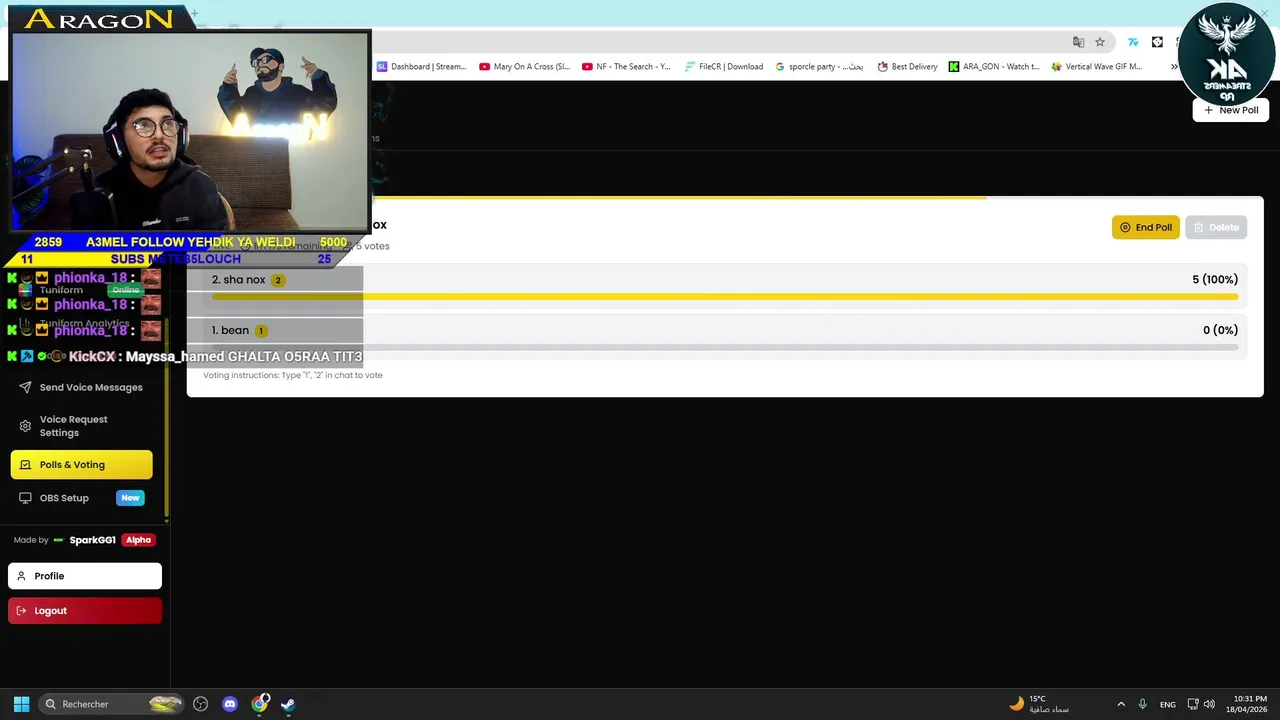Select the "1. bean" poll option

click(x=725, y=336)
